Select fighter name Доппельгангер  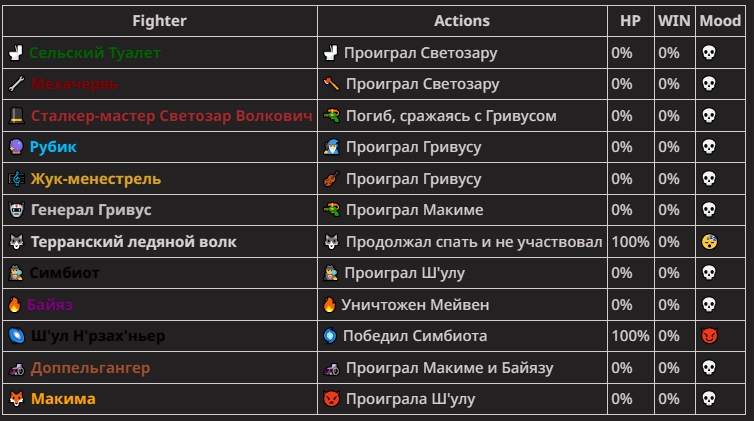tap(90, 368)
